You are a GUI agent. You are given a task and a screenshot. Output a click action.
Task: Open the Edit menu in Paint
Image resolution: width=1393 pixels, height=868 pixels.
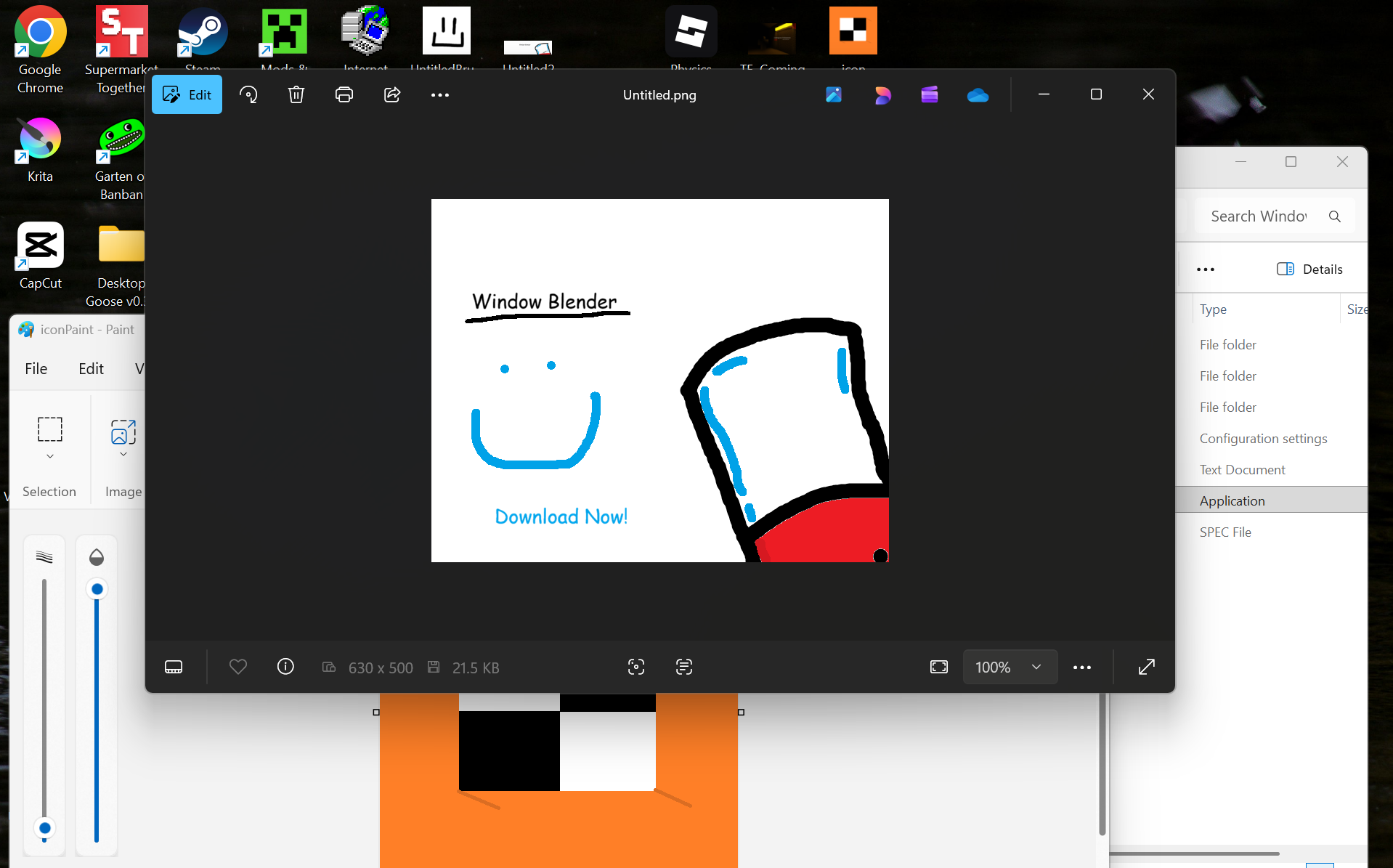pyautogui.click(x=91, y=369)
